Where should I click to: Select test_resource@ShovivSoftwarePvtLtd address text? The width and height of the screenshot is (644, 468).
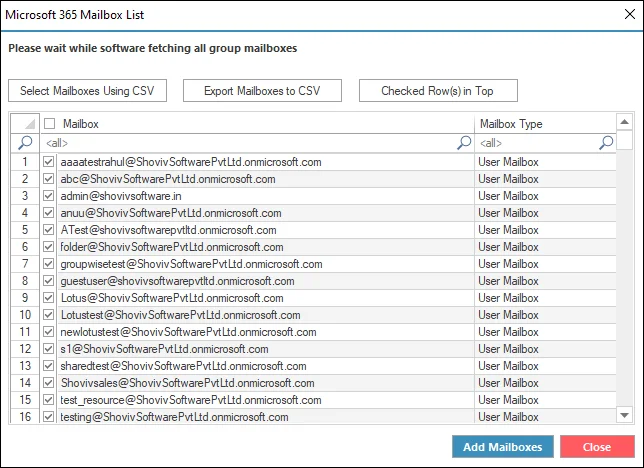pyautogui.click(x=191, y=400)
